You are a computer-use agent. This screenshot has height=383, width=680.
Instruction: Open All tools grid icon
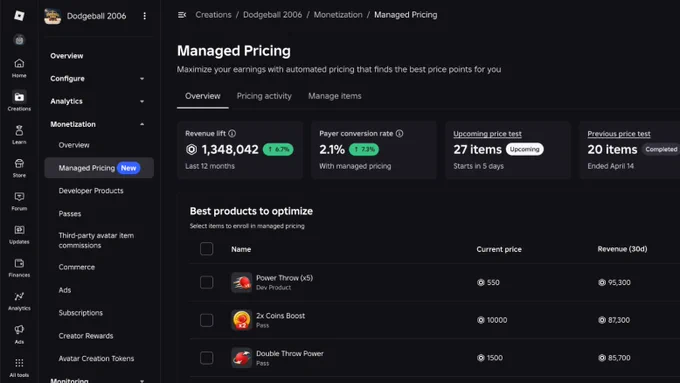[x=19, y=367]
